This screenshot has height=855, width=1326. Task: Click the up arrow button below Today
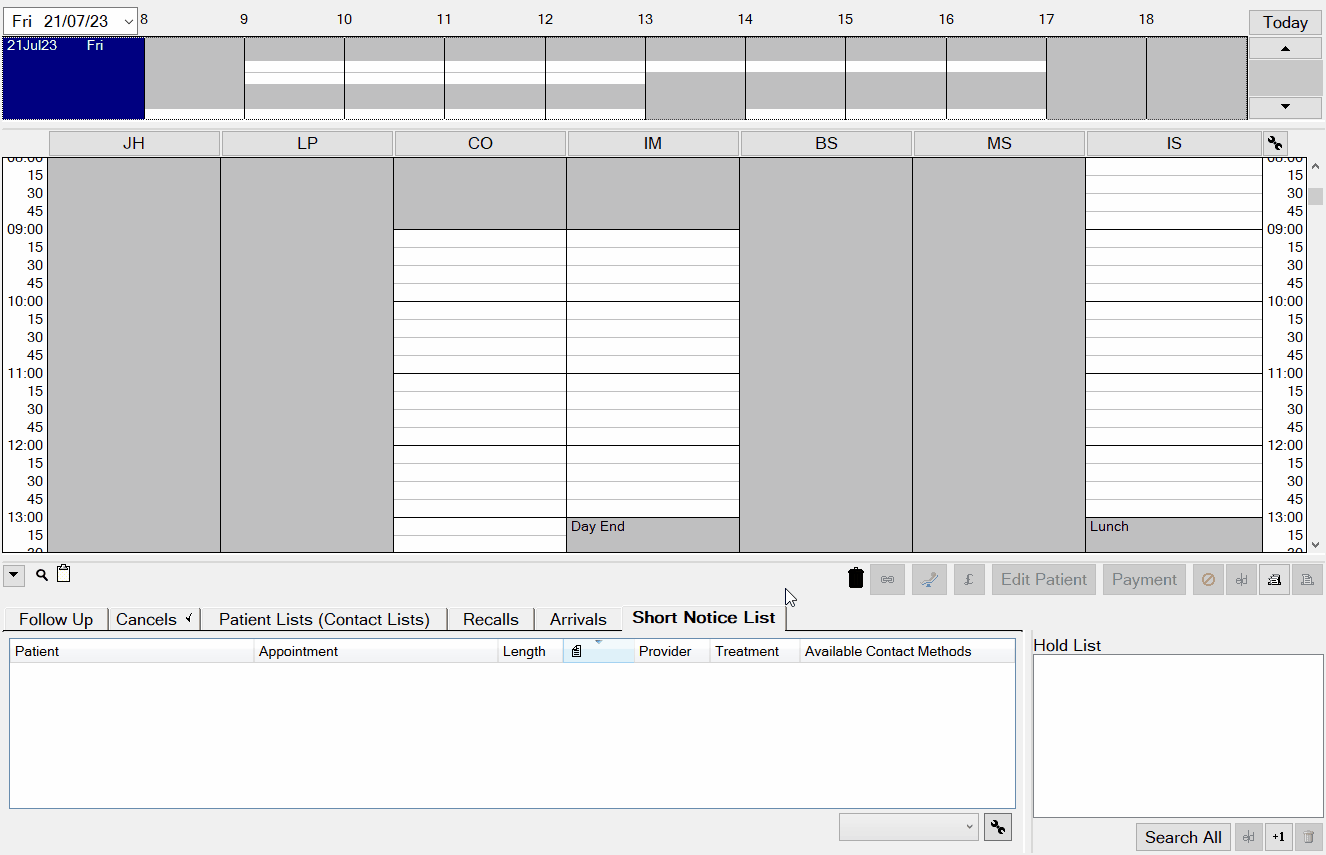(1284, 49)
